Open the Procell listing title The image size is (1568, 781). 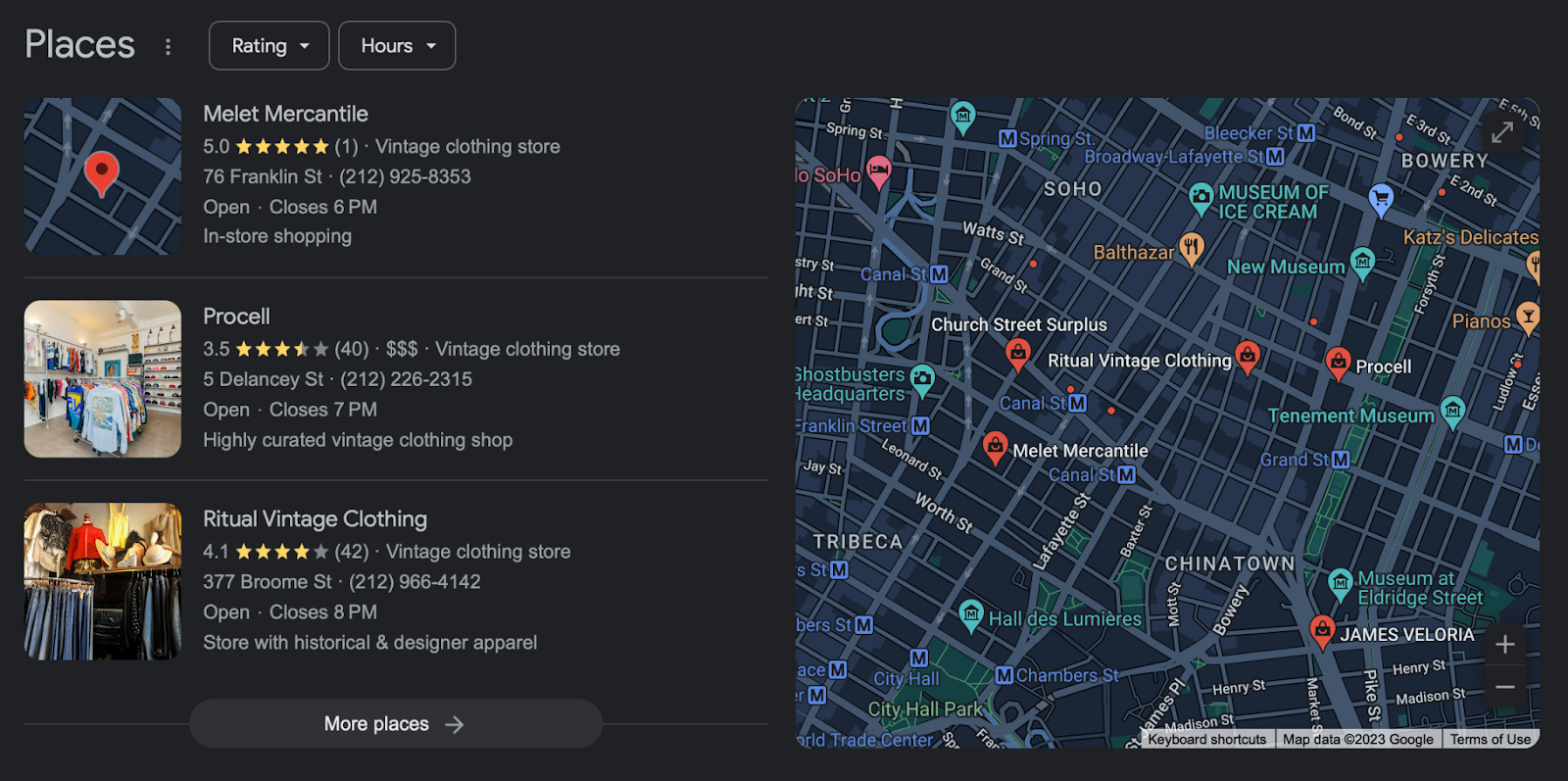(236, 317)
